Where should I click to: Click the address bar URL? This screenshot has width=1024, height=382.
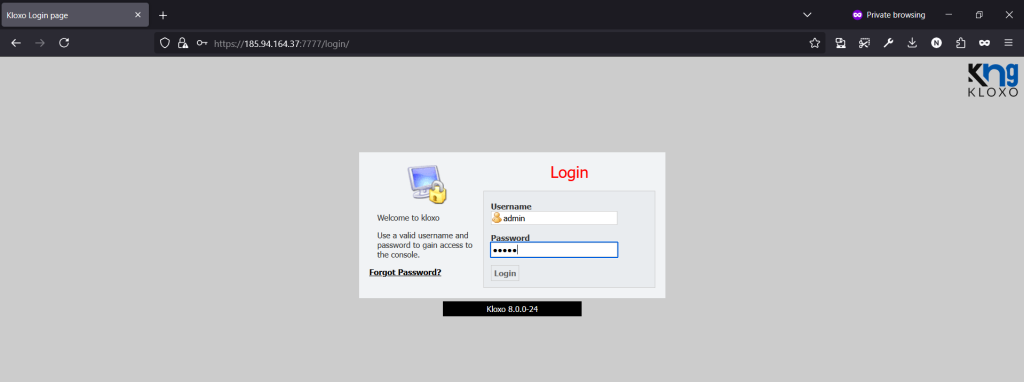click(x=281, y=43)
